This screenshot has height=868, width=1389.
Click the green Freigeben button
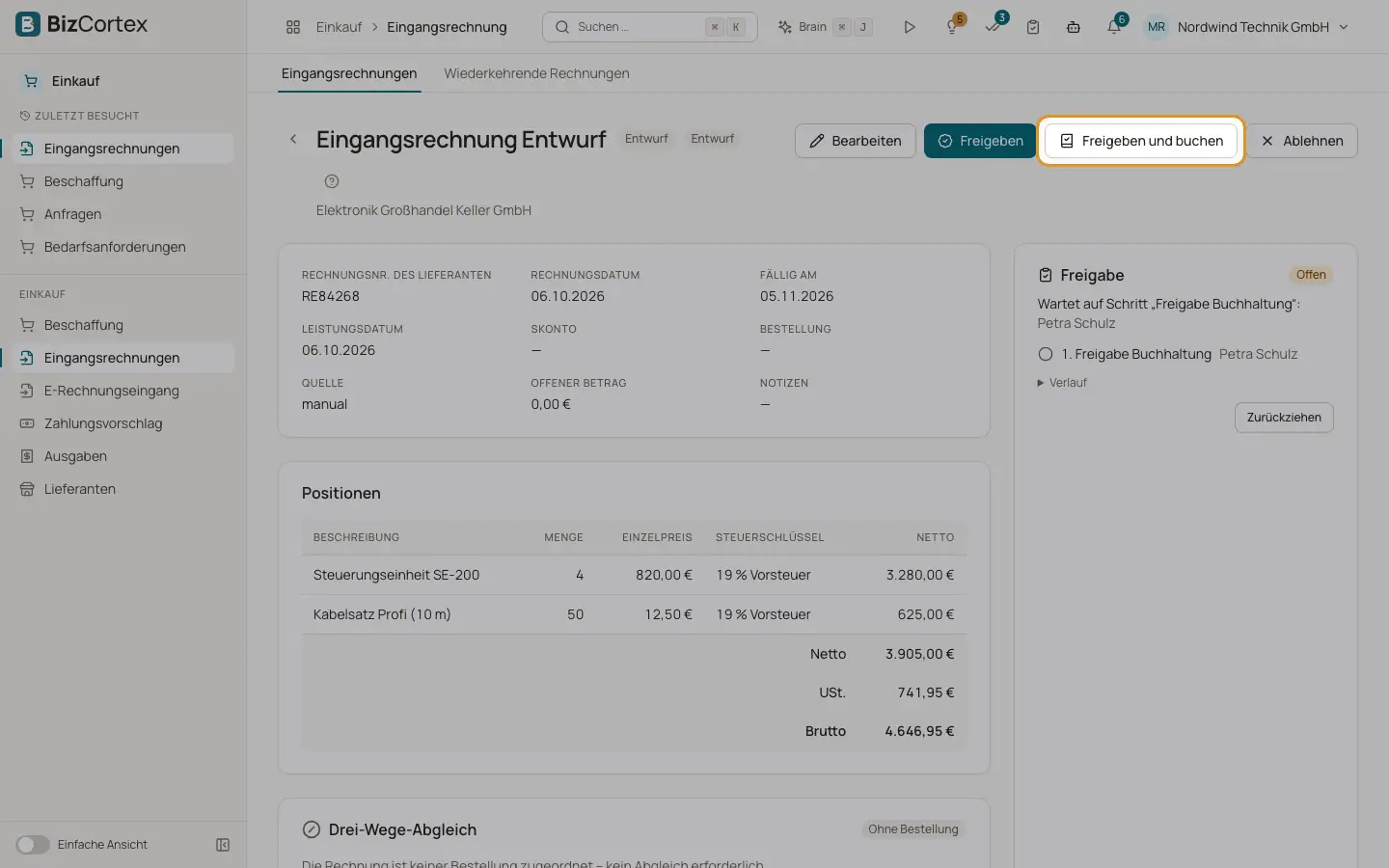[x=980, y=141]
